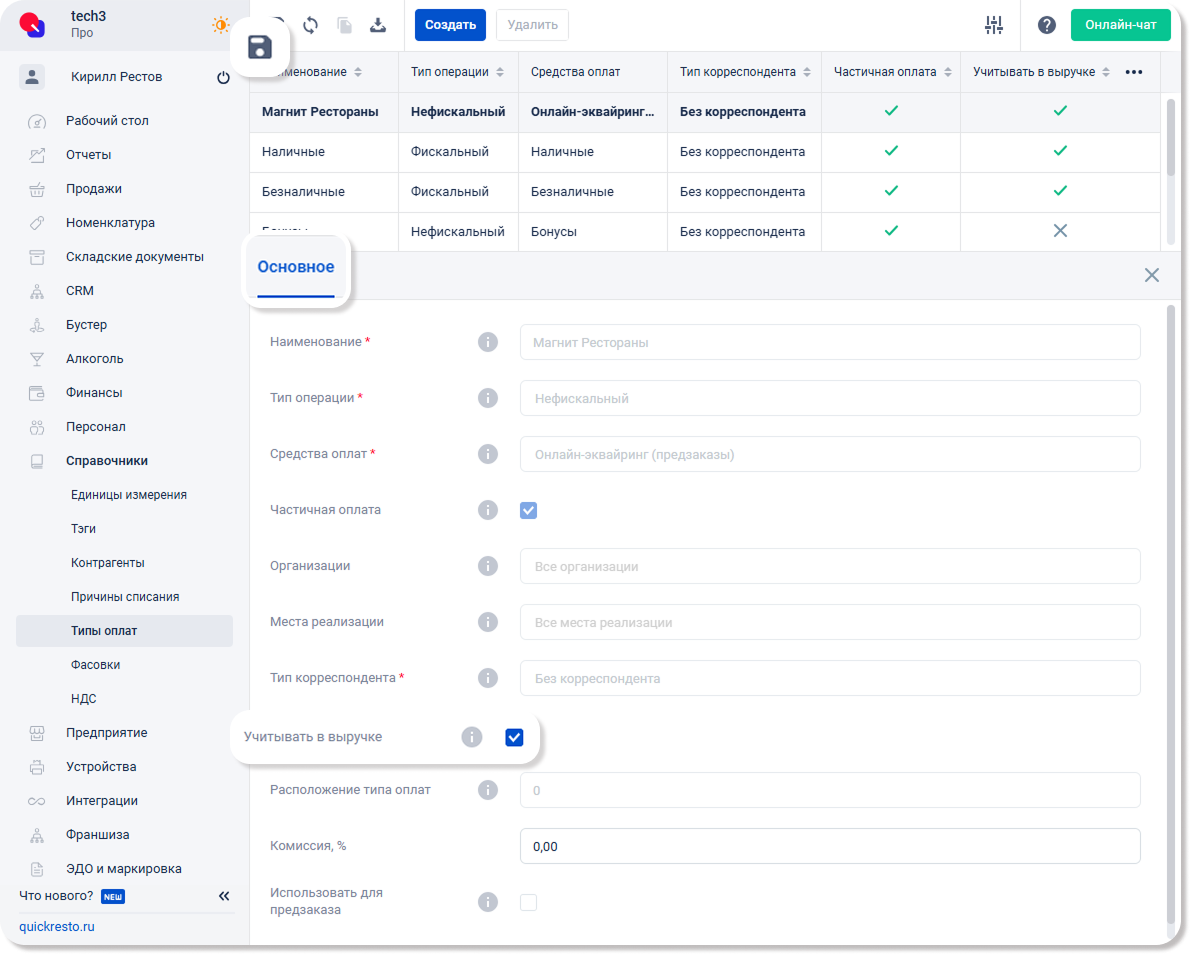Screen dimensions: 1190x954
Task: Click the download export icon
Action: pos(378,25)
